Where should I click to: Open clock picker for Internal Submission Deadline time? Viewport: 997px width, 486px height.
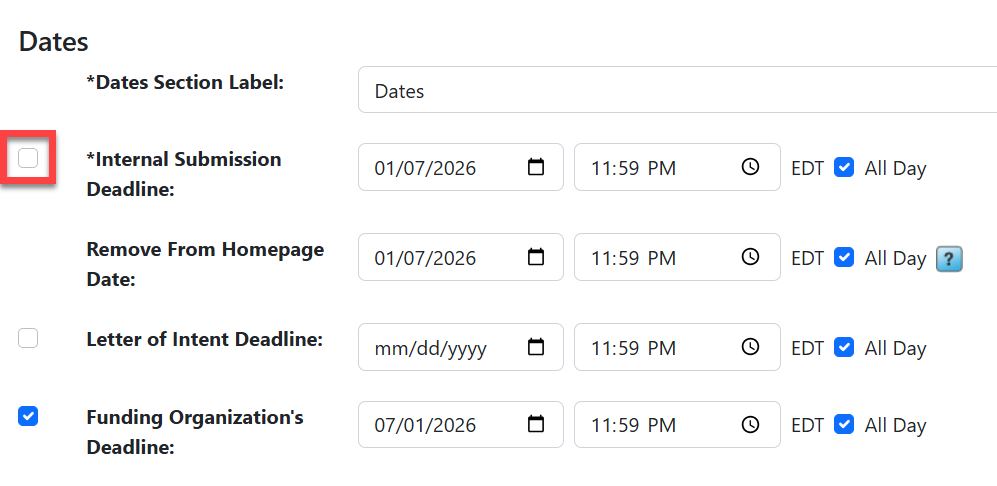[x=750, y=167]
